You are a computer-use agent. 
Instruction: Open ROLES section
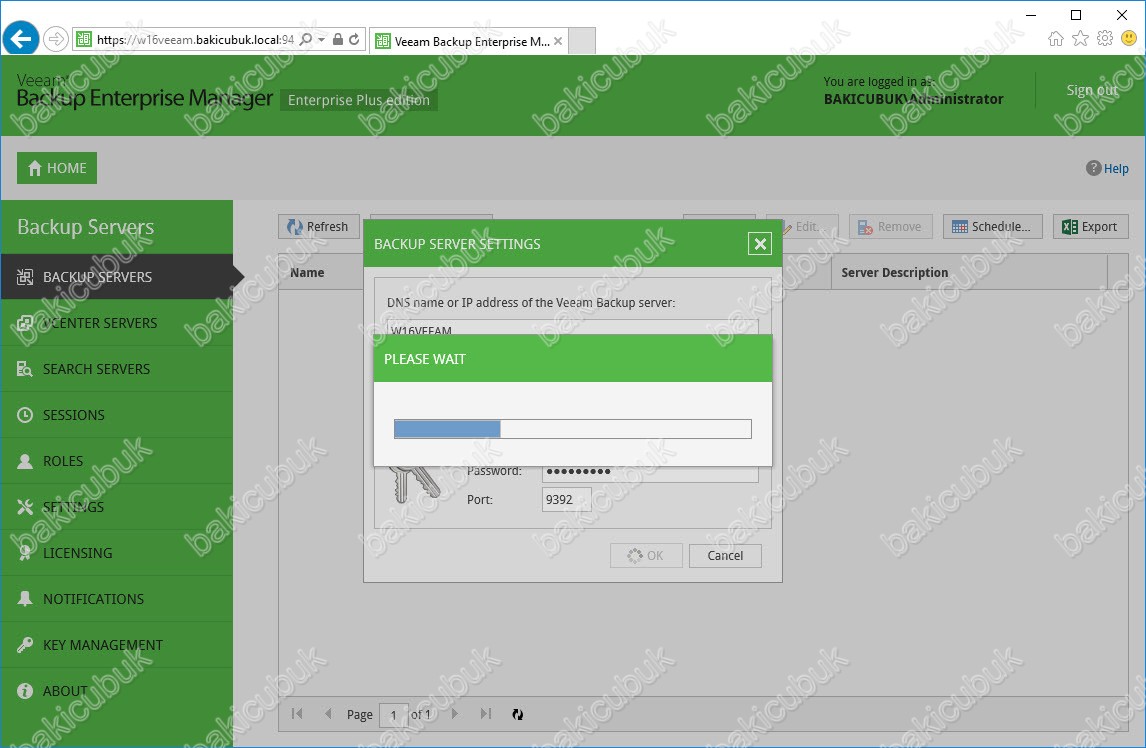(x=117, y=461)
